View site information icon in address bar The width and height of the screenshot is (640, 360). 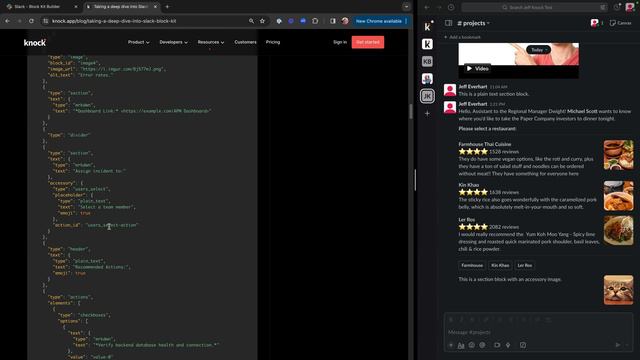46,21
